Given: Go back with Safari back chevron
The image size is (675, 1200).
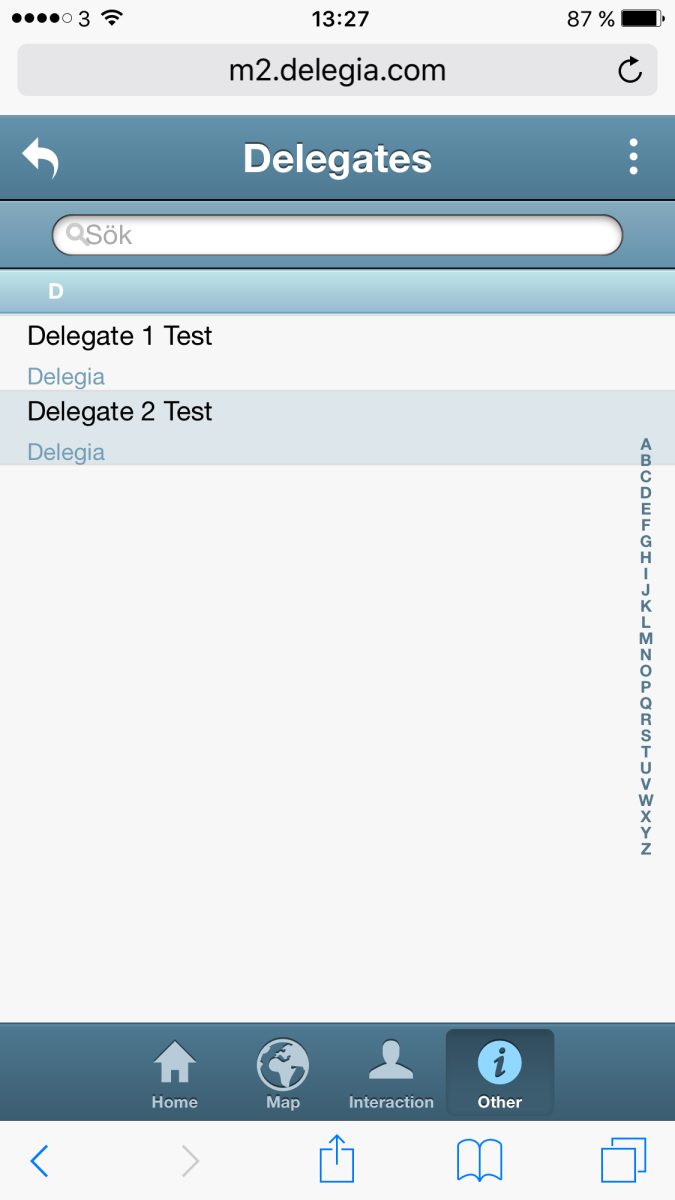Looking at the screenshot, I should pos(40,1161).
